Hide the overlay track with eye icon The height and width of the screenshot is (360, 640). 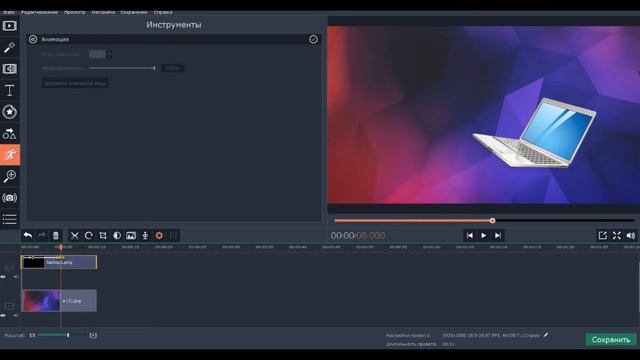[3, 277]
